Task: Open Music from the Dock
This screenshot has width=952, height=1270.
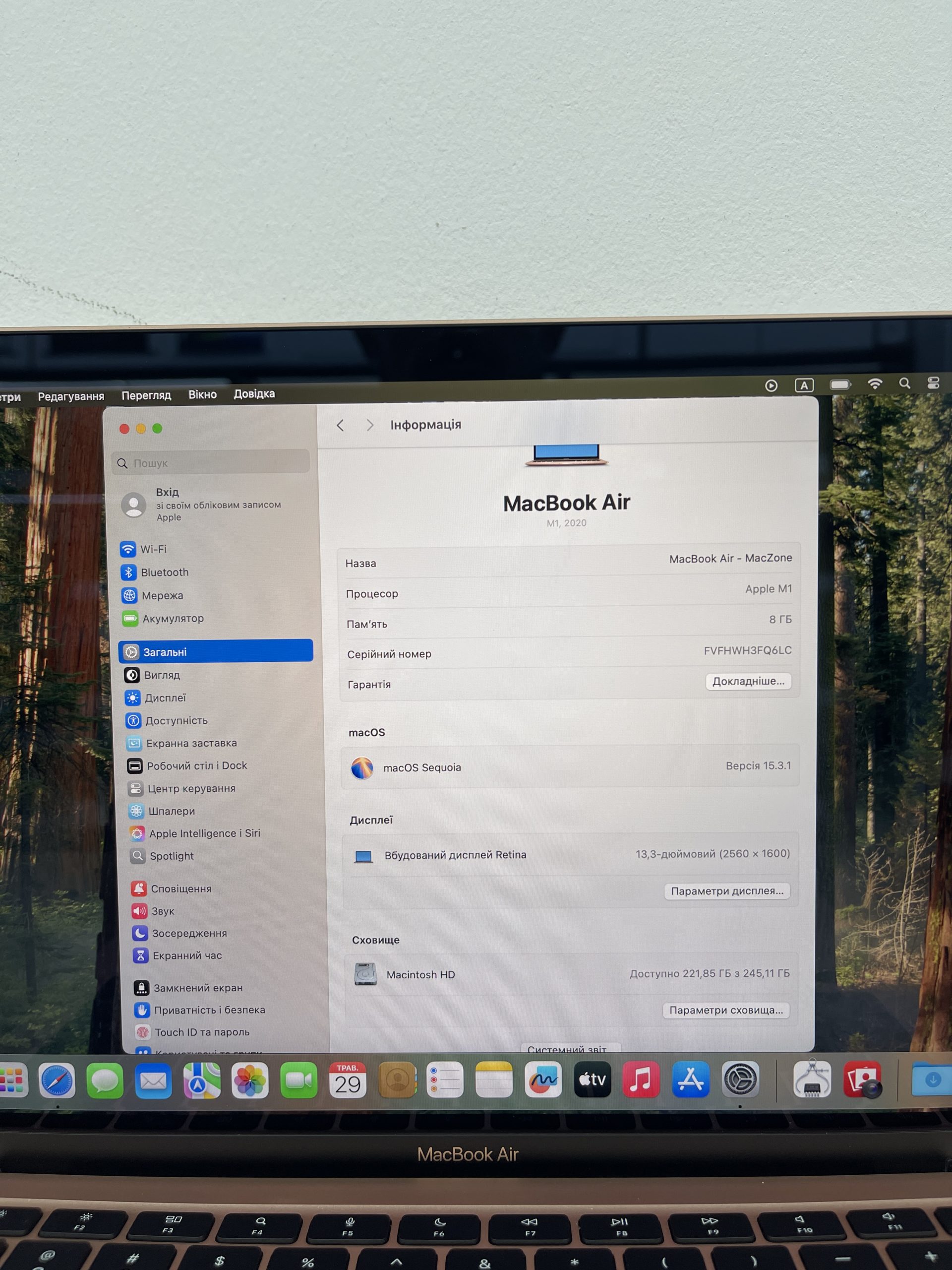Action: point(641,1080)
